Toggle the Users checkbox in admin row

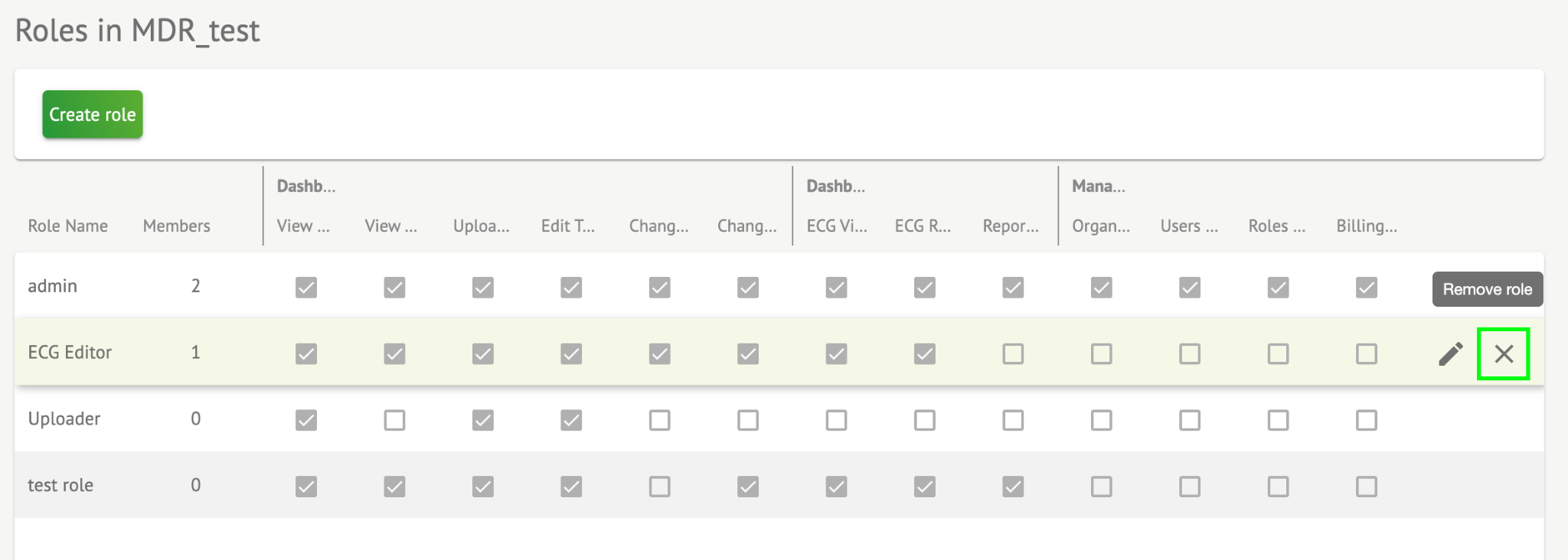pyautogui.click(x=1190, y=288)
